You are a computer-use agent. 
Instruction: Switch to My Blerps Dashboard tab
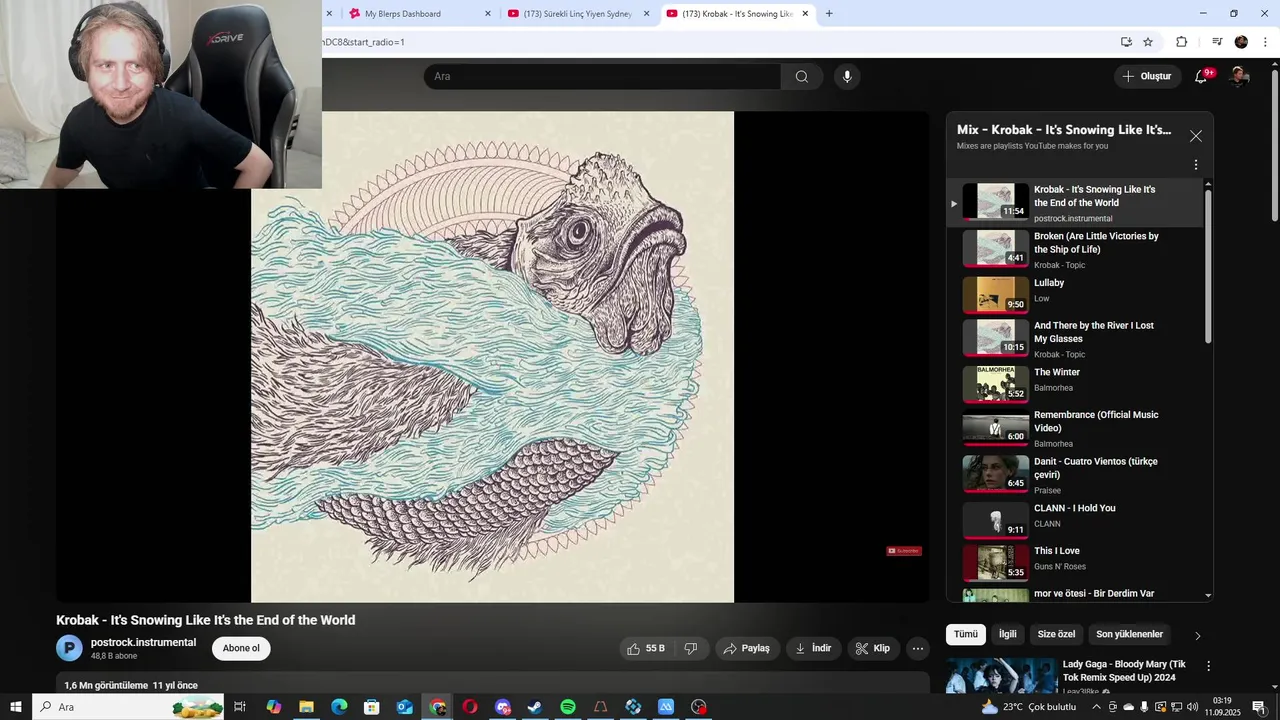[413, 14]
